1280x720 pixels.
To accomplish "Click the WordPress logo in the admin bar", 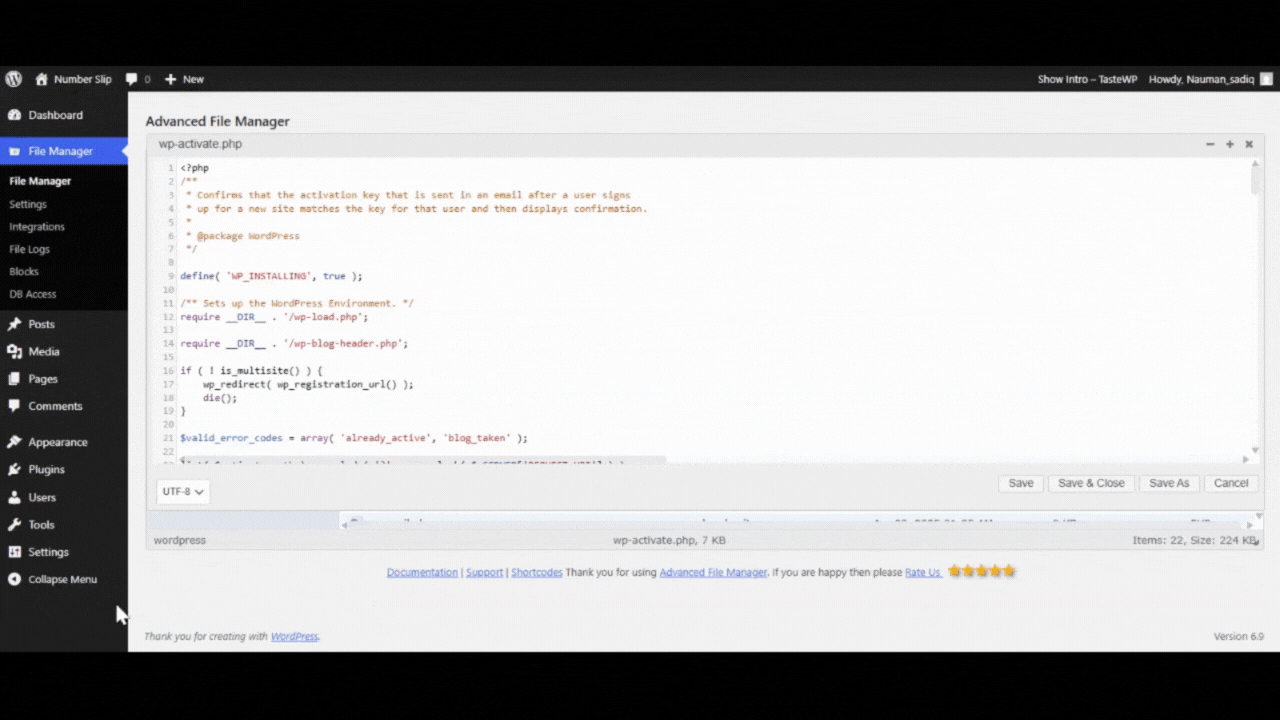I will tap(13, 79).
